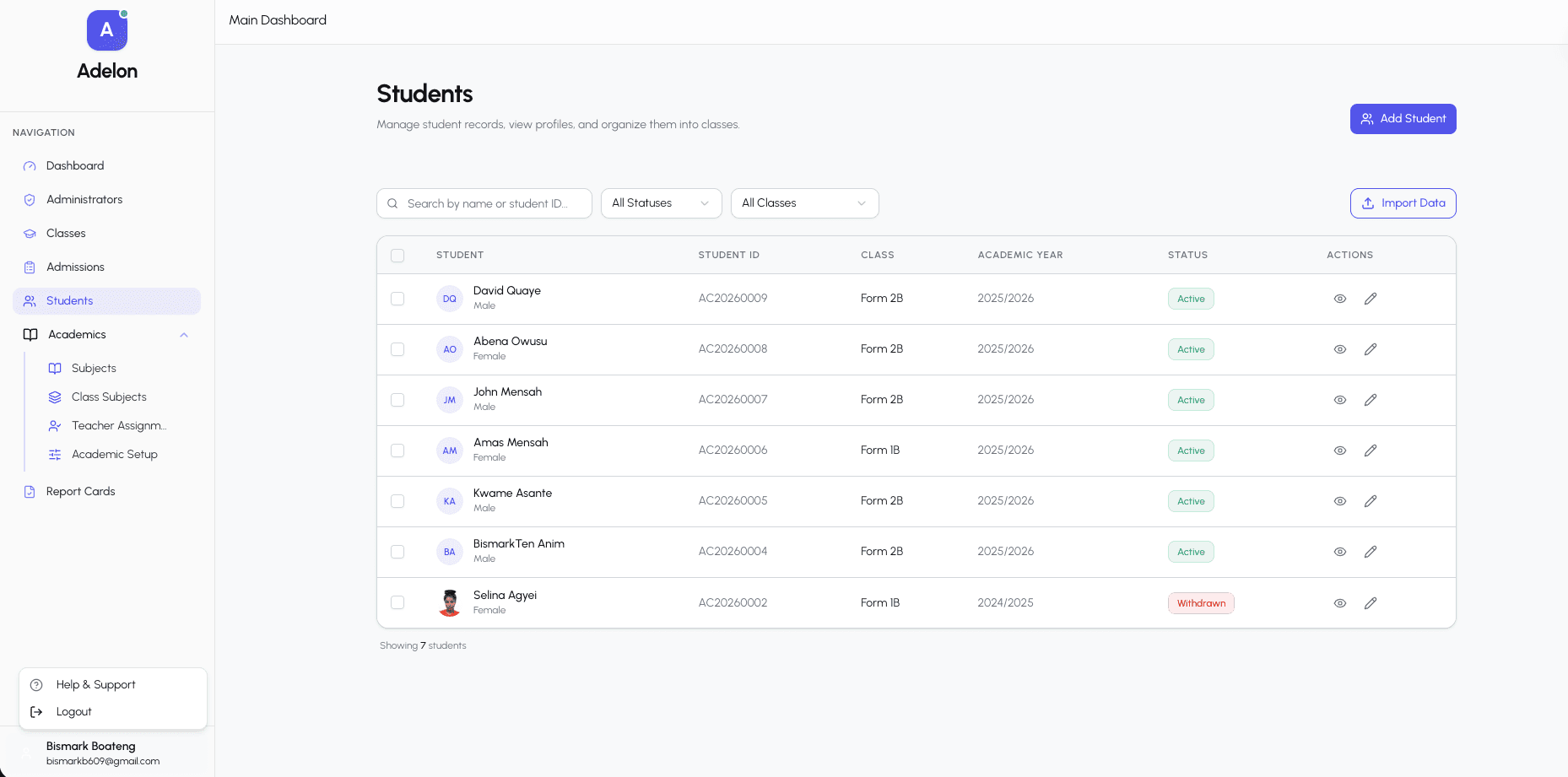Edit David Quaye pencil icon
Screen dimensions: 1568x777
[1371, 299]
